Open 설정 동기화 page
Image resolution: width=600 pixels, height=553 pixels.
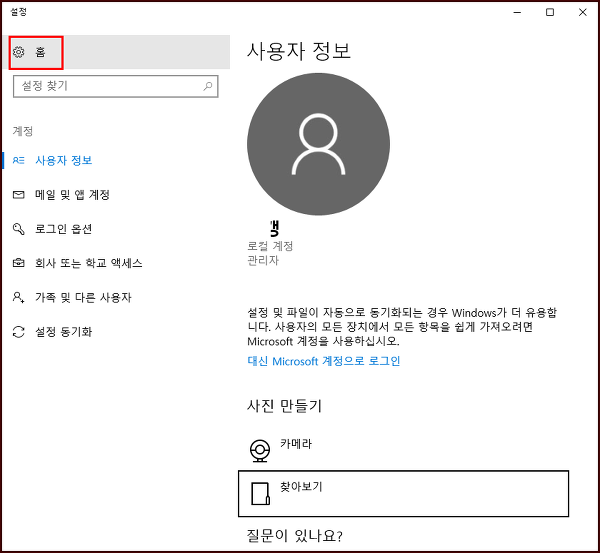click(x=64, y=331)
